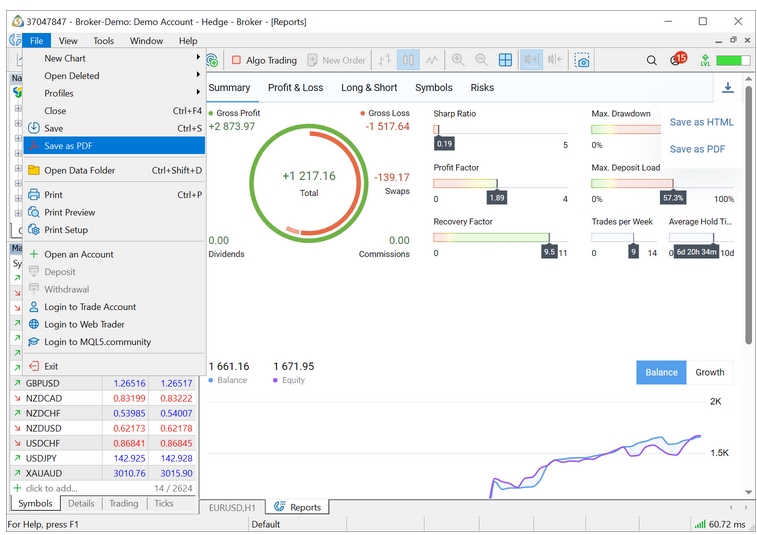
Task: Open notifications with the red 15 badge
Action: click(678, 60)
